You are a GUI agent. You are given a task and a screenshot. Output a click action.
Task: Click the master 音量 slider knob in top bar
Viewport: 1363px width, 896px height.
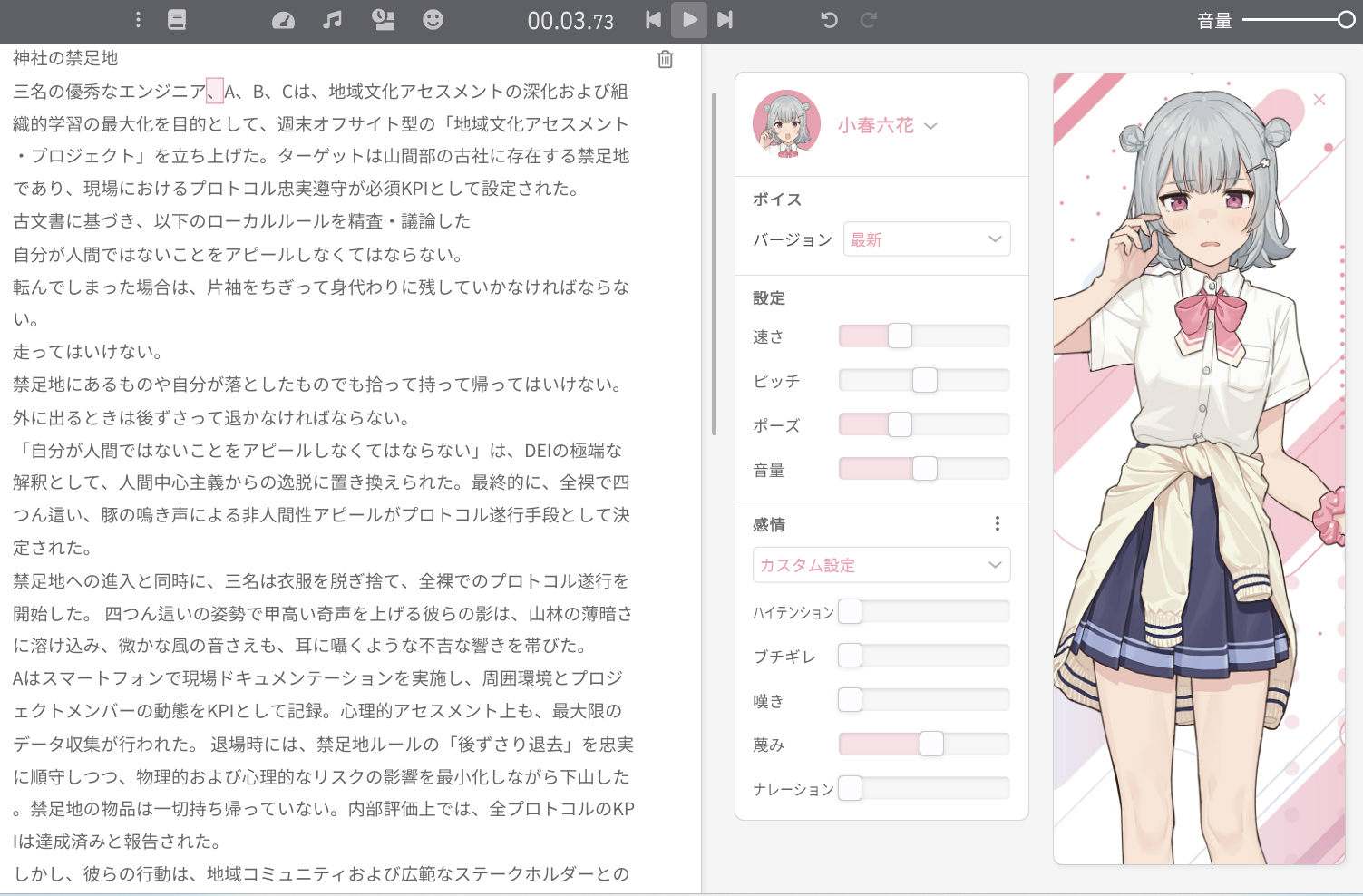tap(1347, 19)
